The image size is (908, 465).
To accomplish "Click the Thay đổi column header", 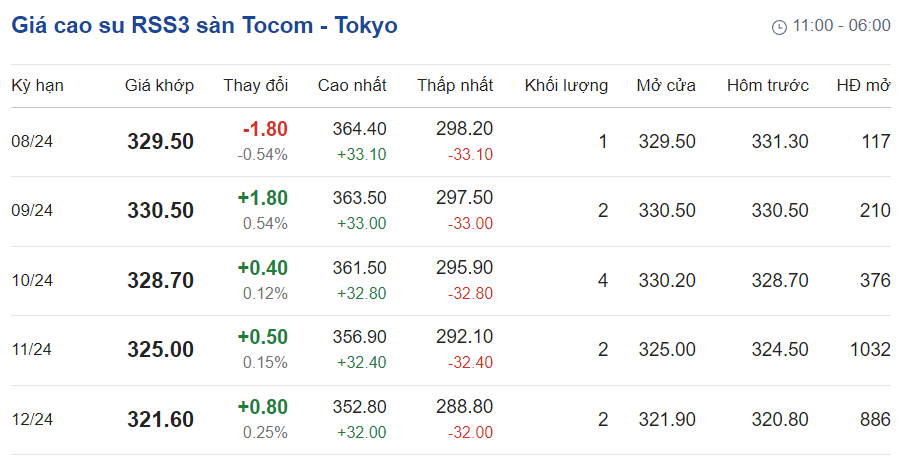I will coord(256,86).
